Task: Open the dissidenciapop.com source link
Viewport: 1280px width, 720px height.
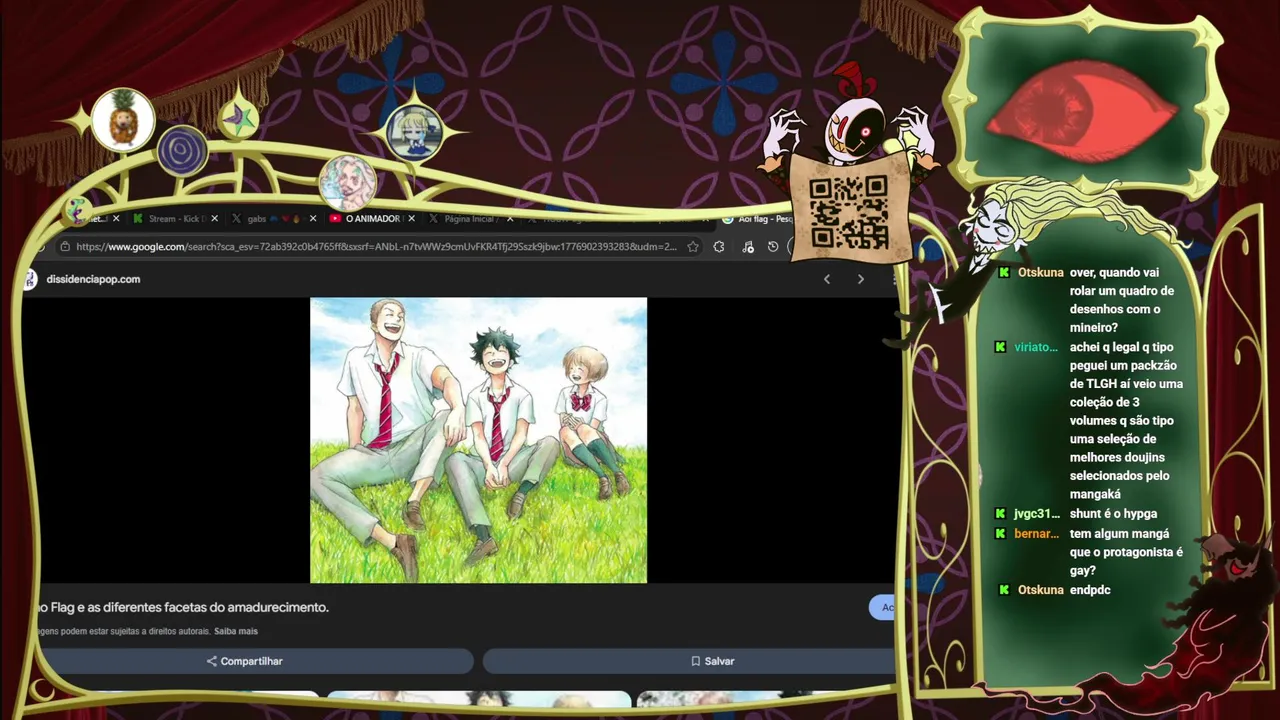Action: click(x=93, y=279)
